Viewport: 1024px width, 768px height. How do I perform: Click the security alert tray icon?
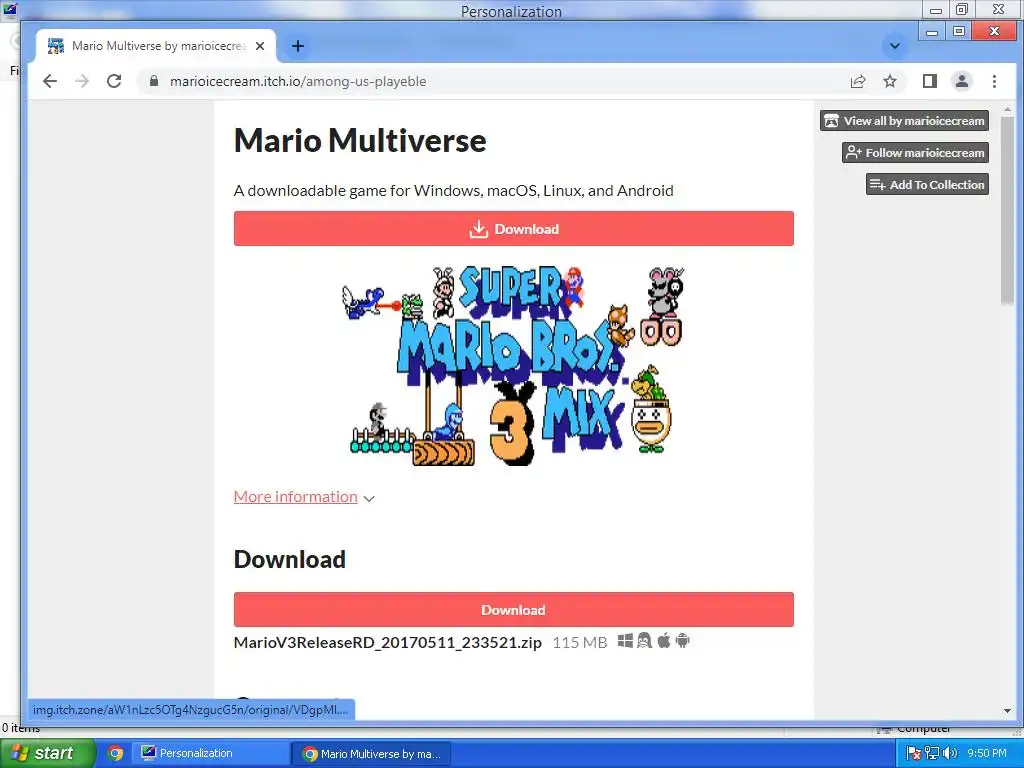tap(914, 754)
